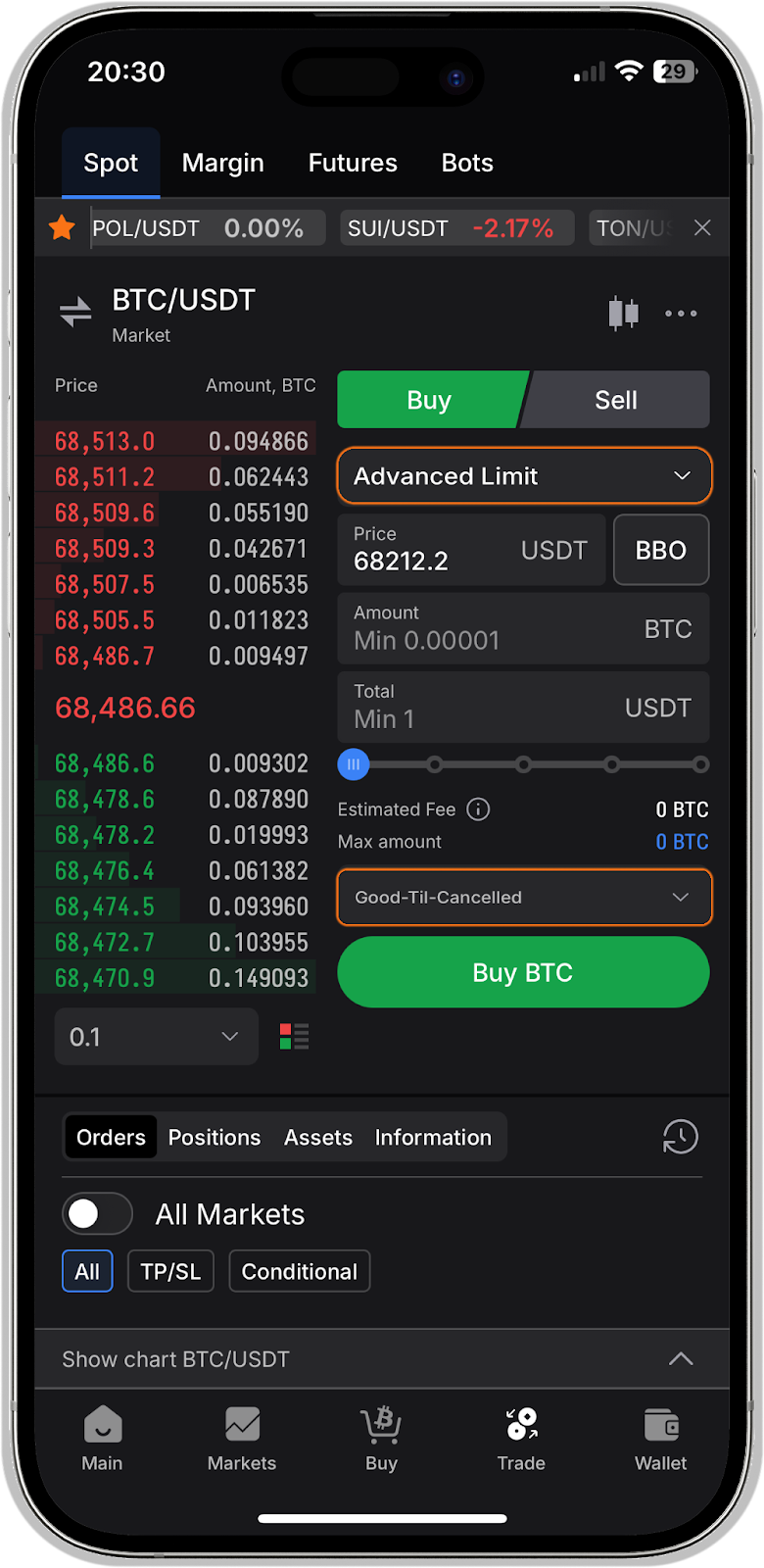Change order book layout view icon
764x1568 pixels.
(x=294, y=1037)
